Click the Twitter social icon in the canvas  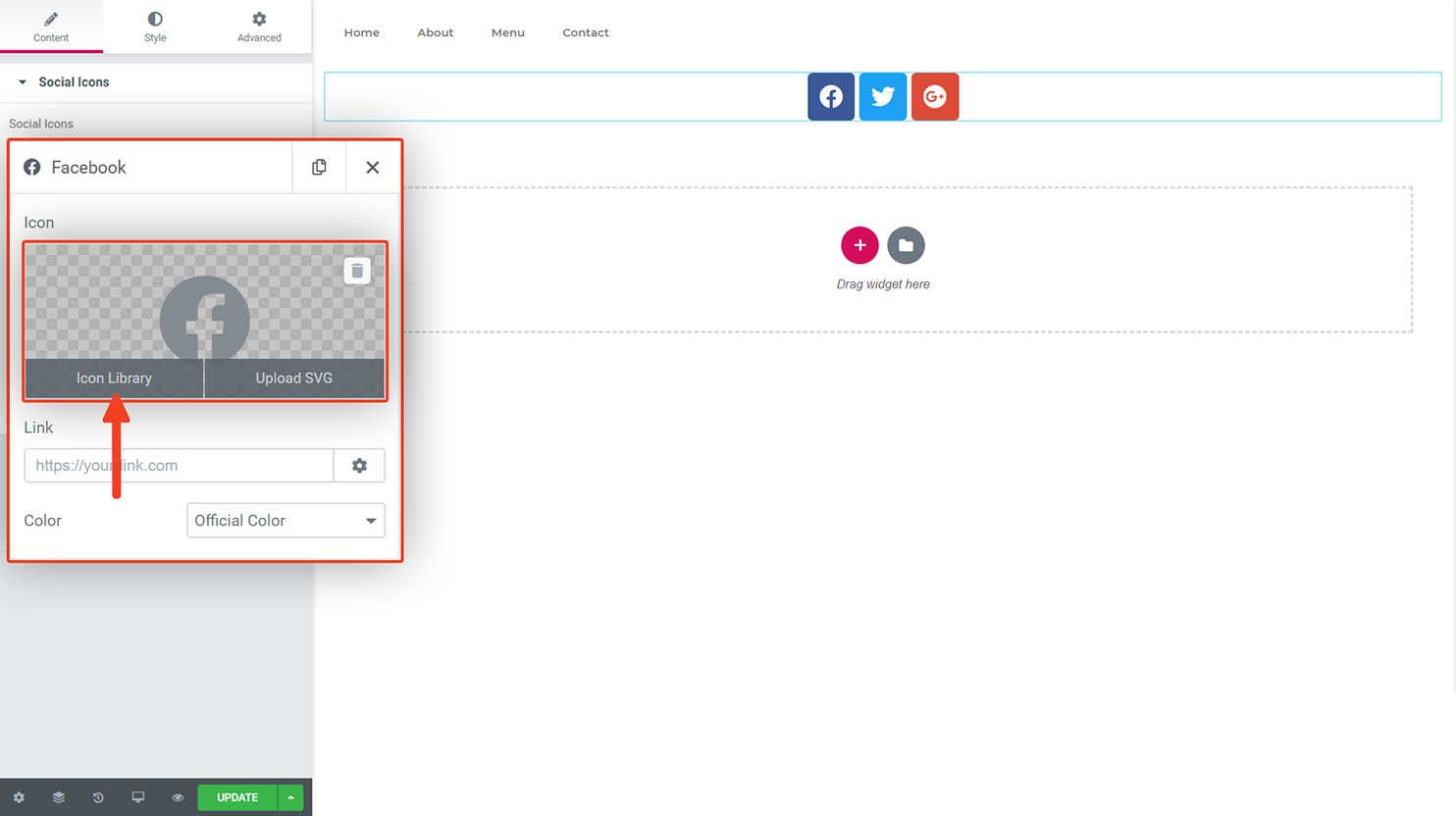(883, 97)
